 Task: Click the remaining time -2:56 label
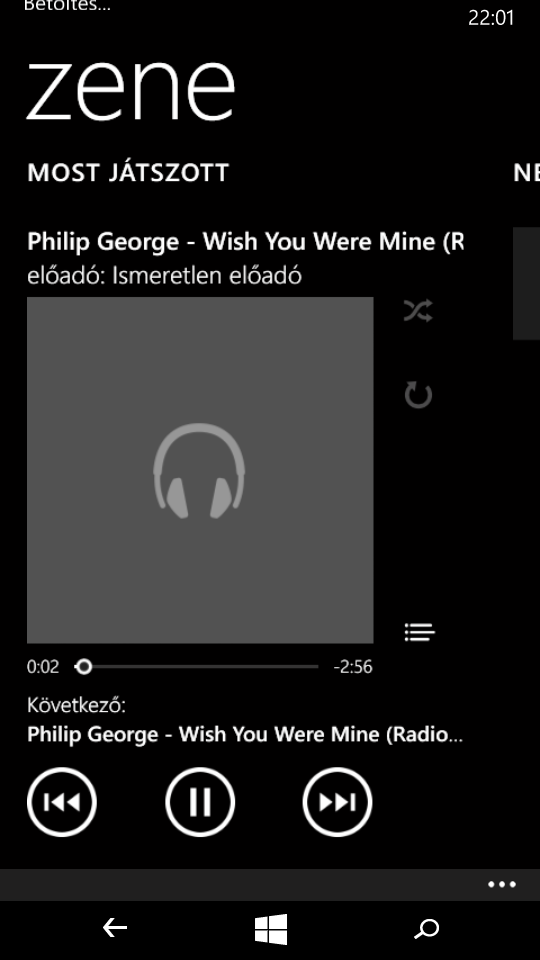(x=353, y=667)
